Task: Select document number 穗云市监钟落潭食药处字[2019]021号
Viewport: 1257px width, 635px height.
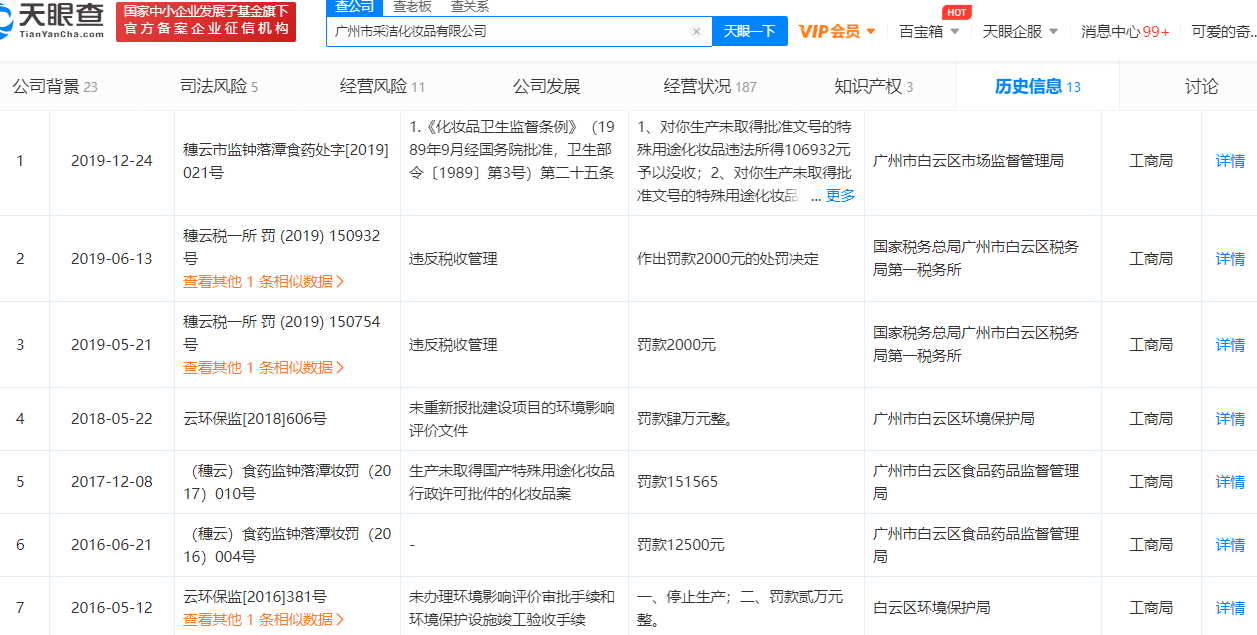Action: click(x=286, y=161)
